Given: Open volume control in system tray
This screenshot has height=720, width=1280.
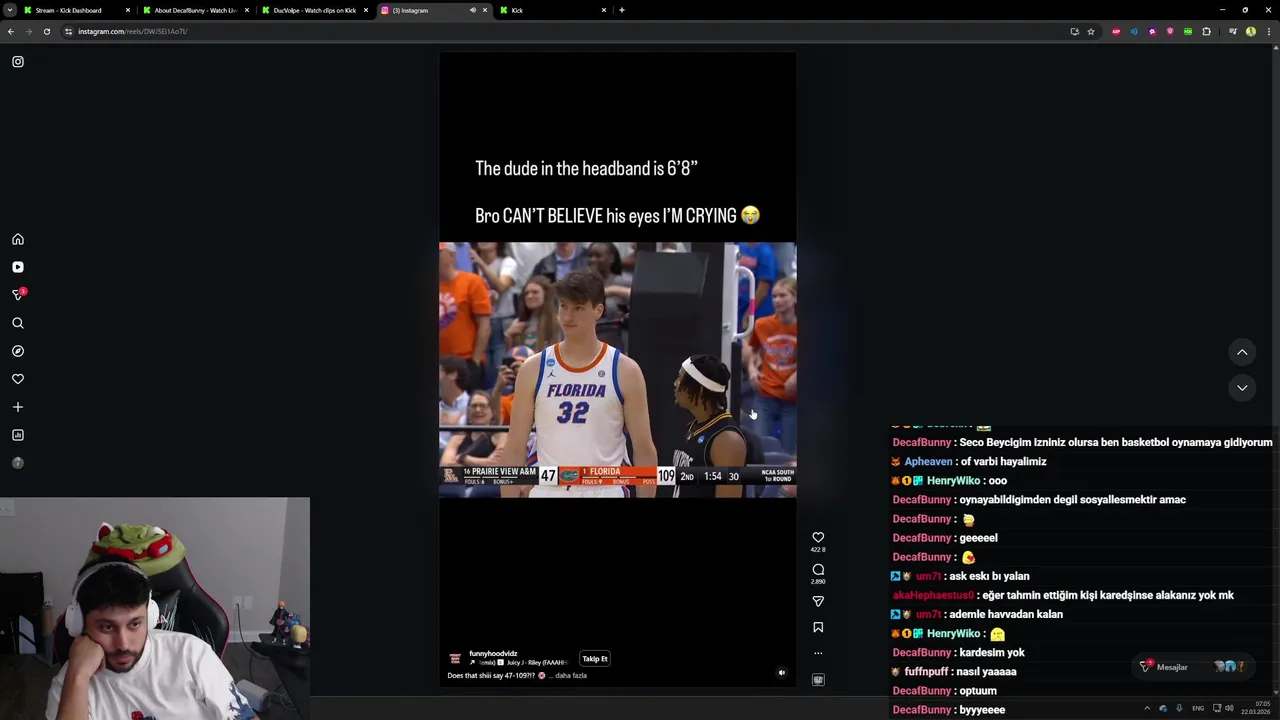Looking at the screenshot, I should click(1229, 708).
